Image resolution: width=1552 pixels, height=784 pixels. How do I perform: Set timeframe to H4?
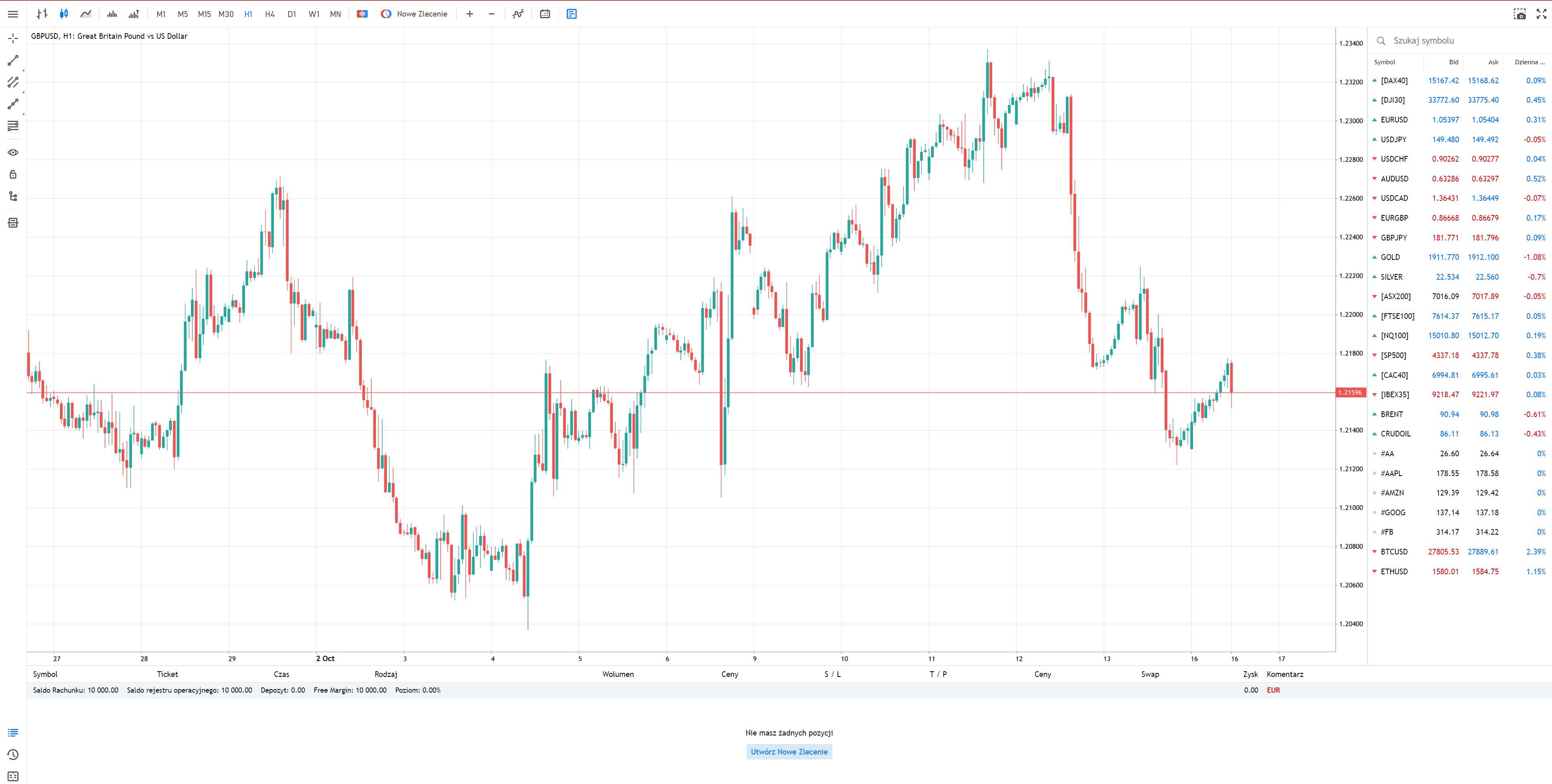(x=270, y=14)
